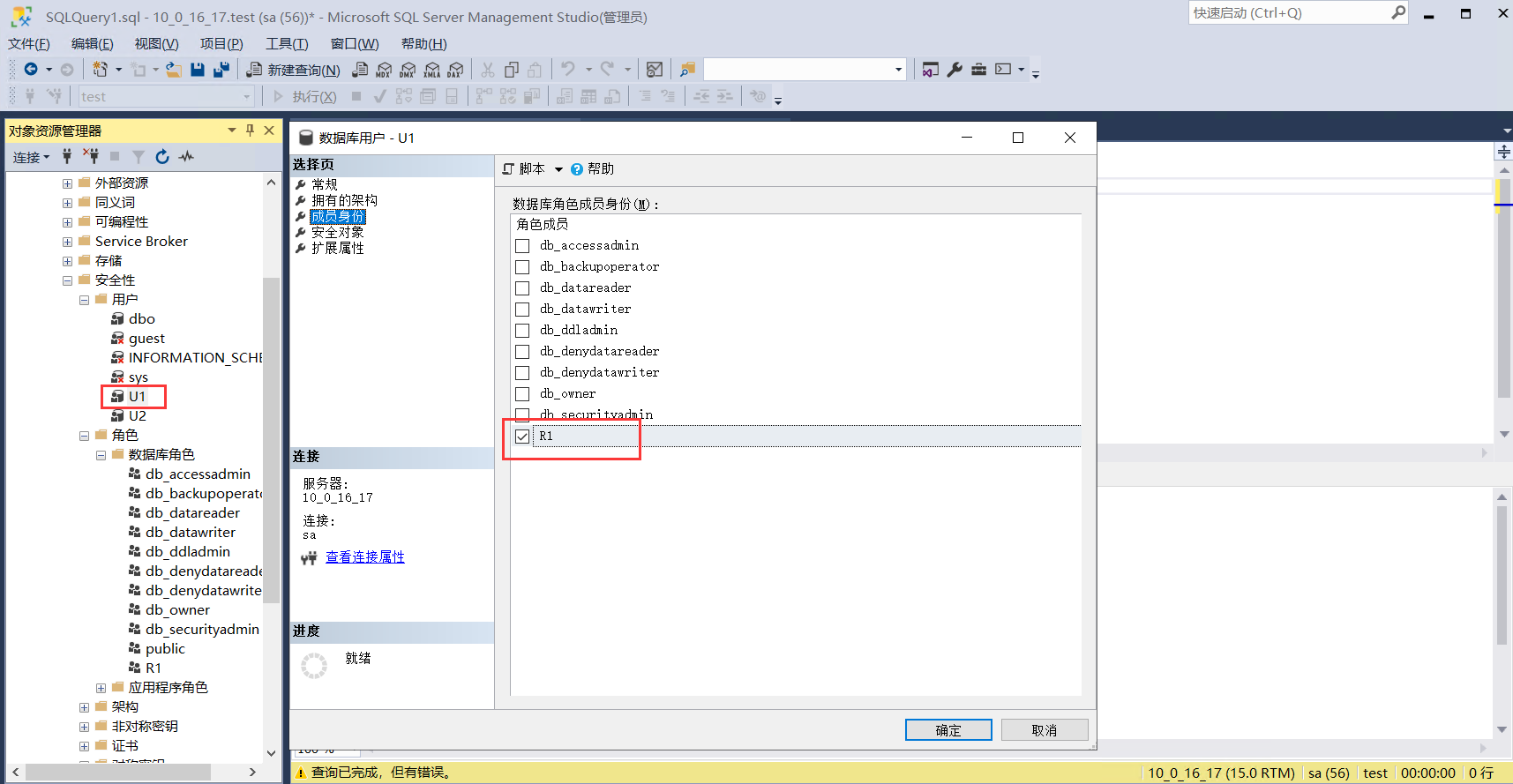The height and width of the screenshot is (784, 1513).
Task: Check the db_denydatawriter checkbox
Action: (522, 373)
